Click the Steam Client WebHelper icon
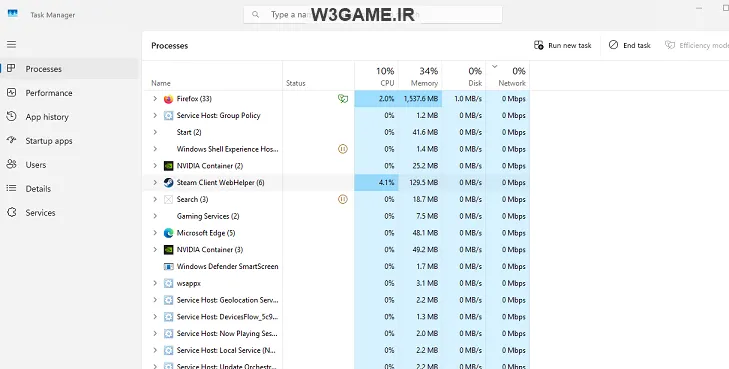The width and height of the screenshot is (729, 369). click(x=168, y=183)
